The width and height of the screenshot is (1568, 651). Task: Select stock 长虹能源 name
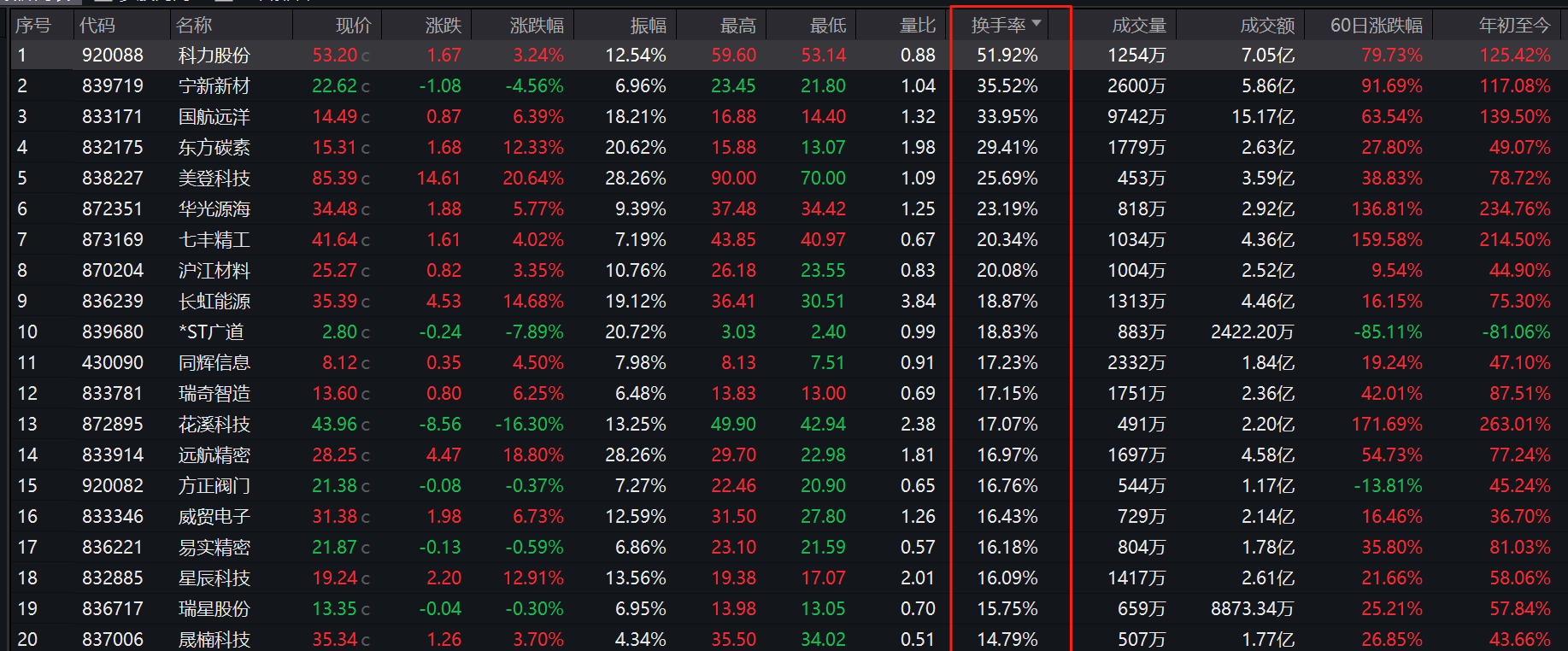coord(214,302)
